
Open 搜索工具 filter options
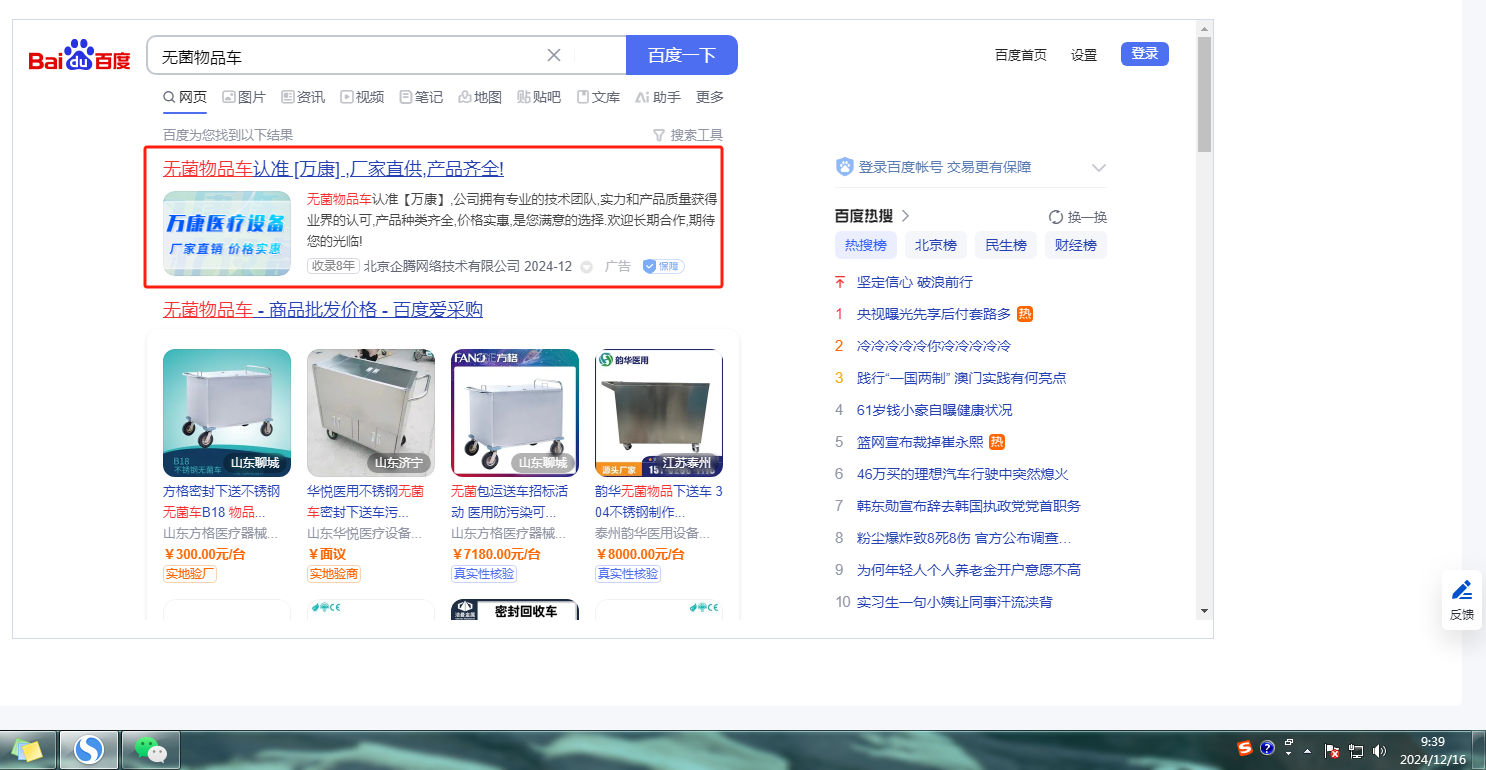click(x=688, y=135)
